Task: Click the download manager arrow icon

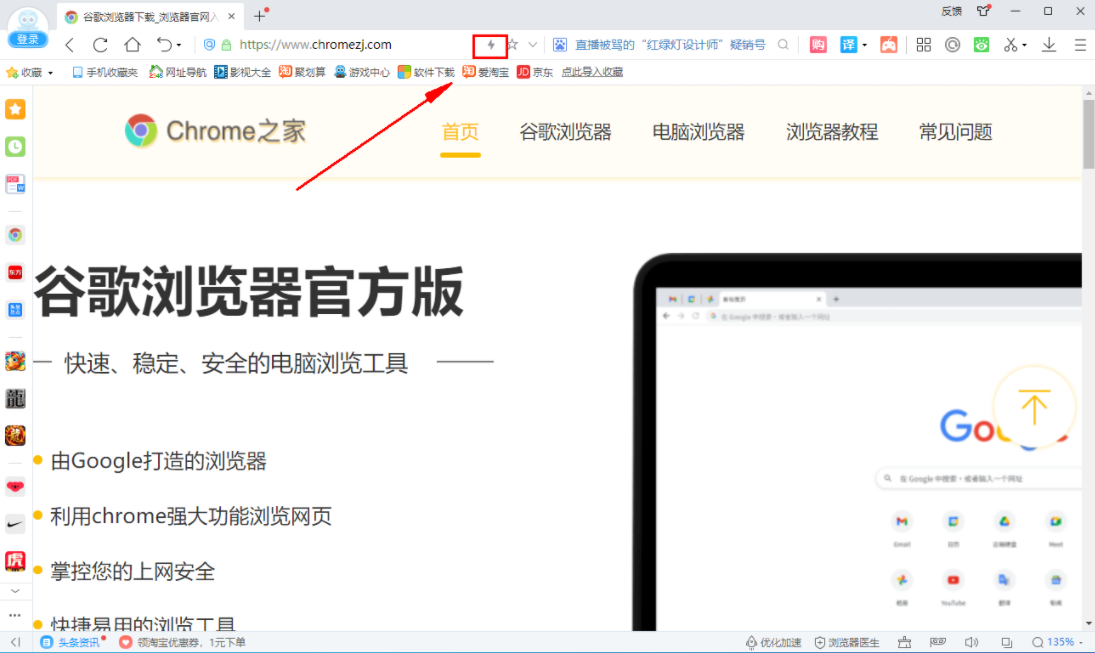Action: click(x=1047, y=45)
